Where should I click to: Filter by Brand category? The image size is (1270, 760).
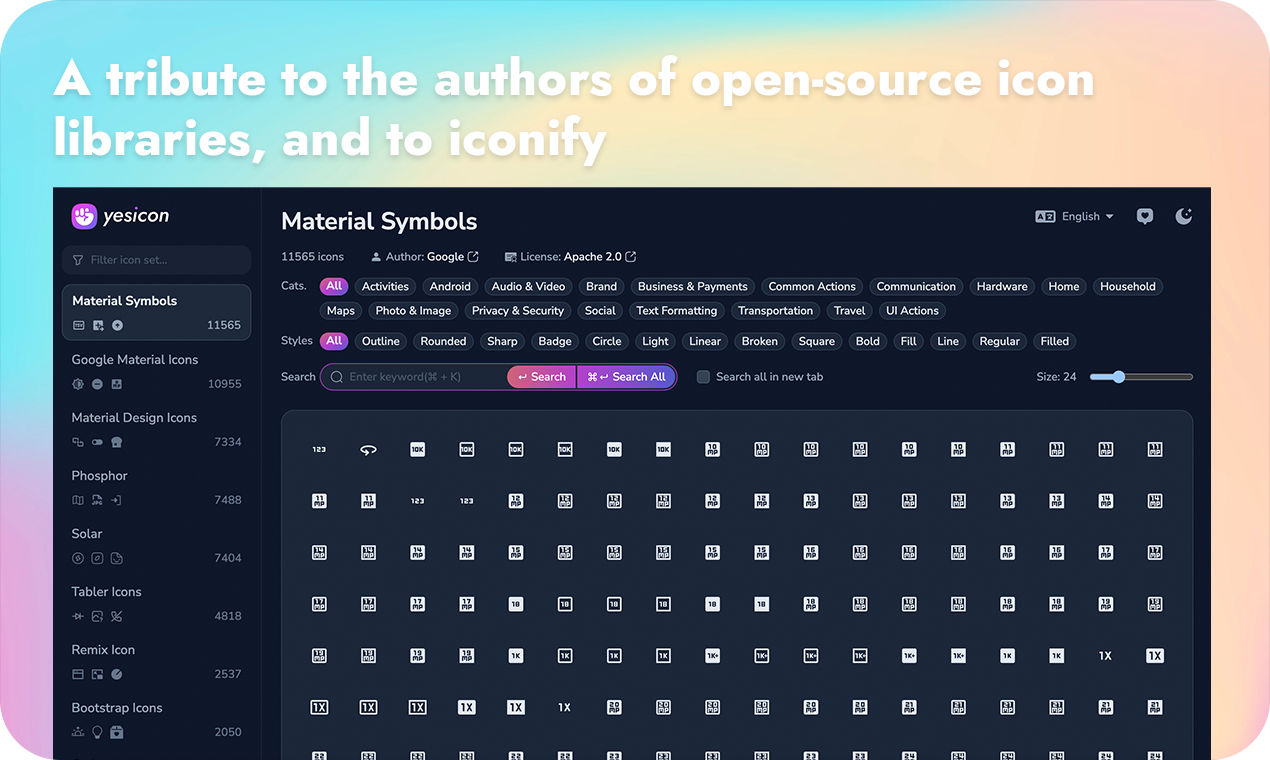coord(601,286)
